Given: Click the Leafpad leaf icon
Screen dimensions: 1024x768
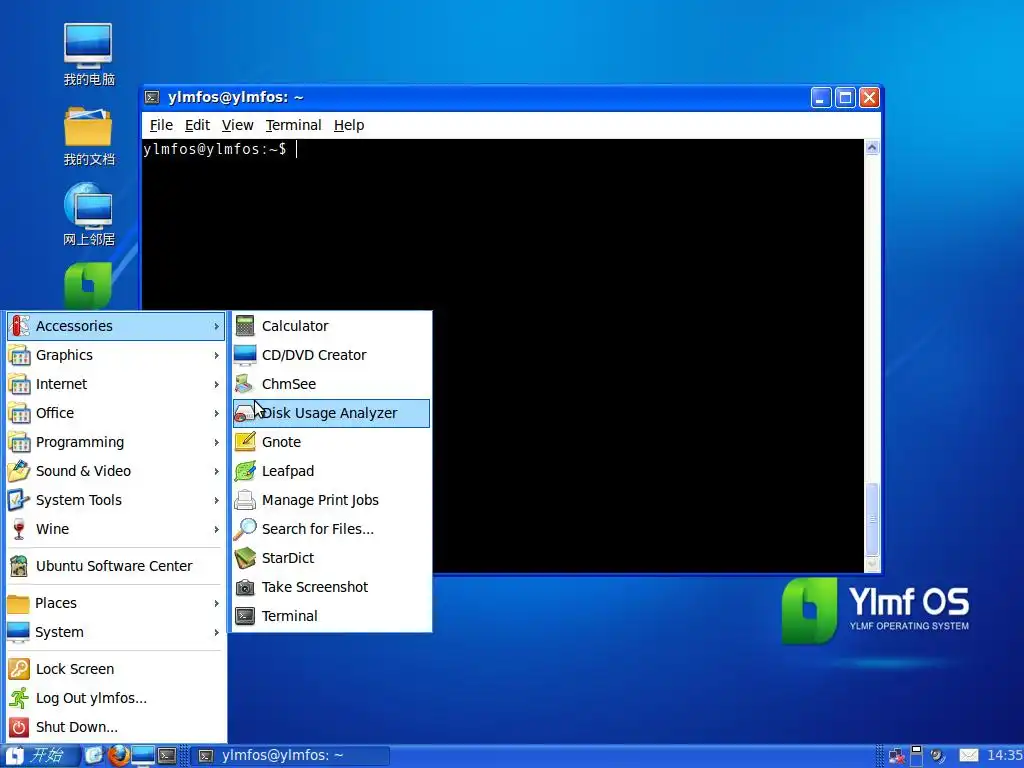Looking at the screenshot, I should [245, 471].
